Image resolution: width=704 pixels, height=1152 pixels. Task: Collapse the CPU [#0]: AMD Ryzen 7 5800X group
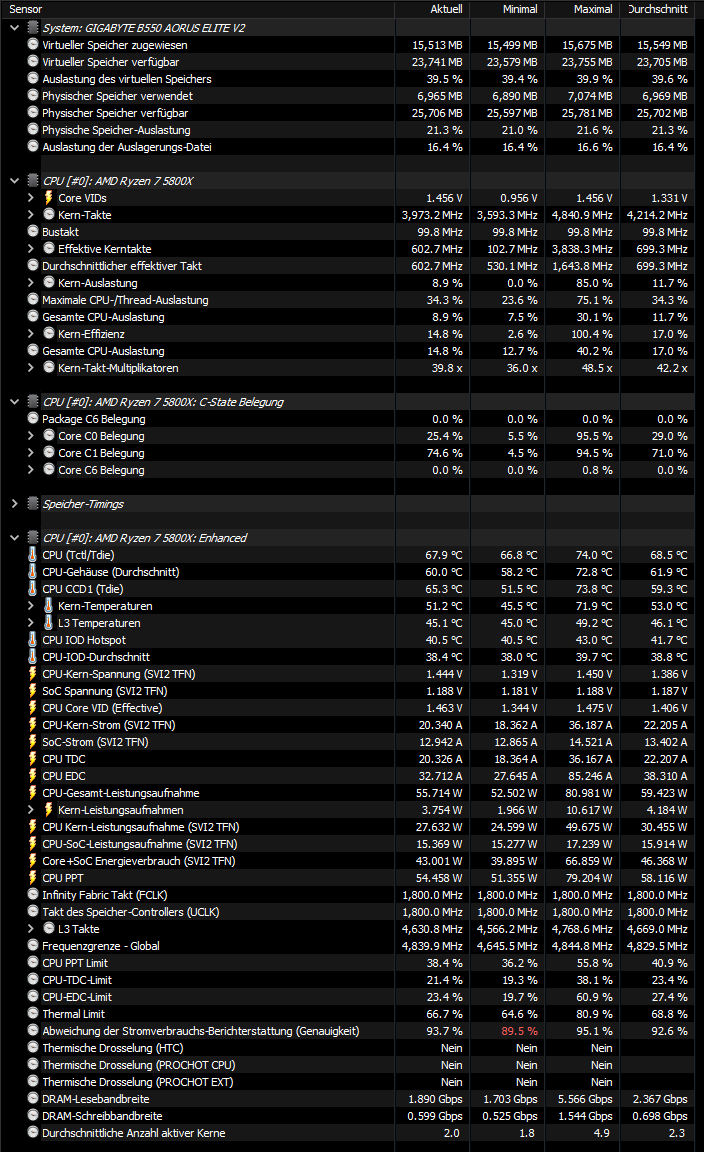(15, 181)
